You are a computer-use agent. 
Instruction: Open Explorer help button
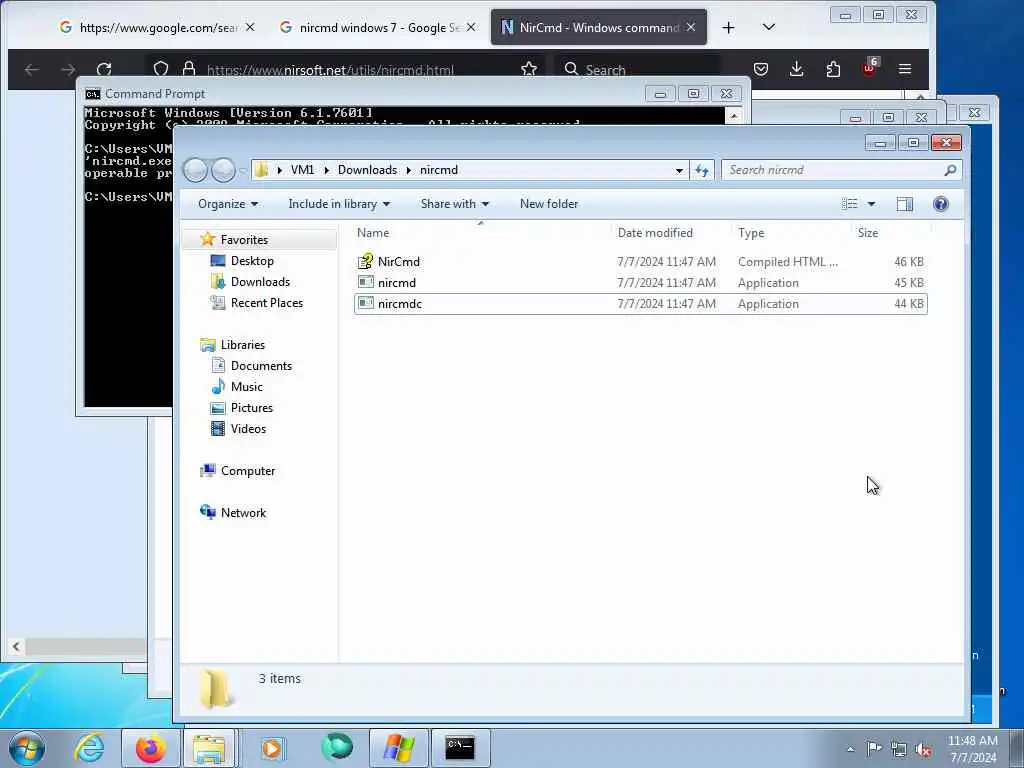click(940, 204)
